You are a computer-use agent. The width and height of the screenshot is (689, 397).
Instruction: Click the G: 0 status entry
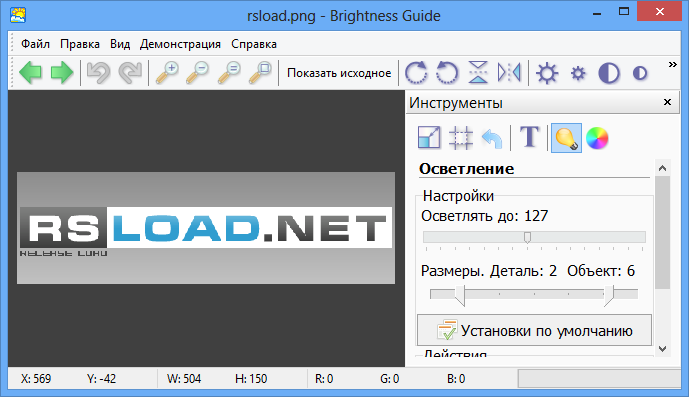pyautogui.click(x=389, y=379)
